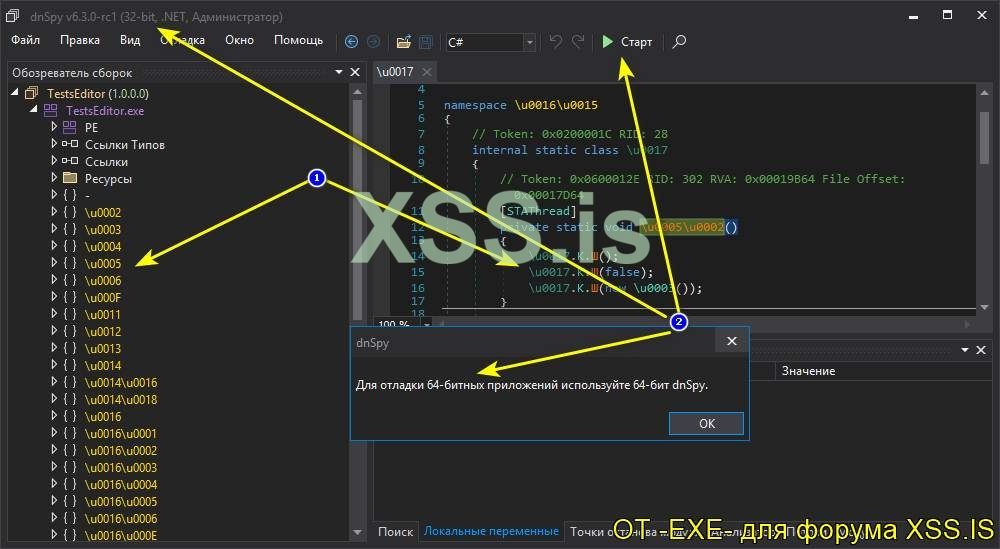Screen dimensions: 1000x549
Task: Select the \u0011 namespace item
Action: [103, 314]
